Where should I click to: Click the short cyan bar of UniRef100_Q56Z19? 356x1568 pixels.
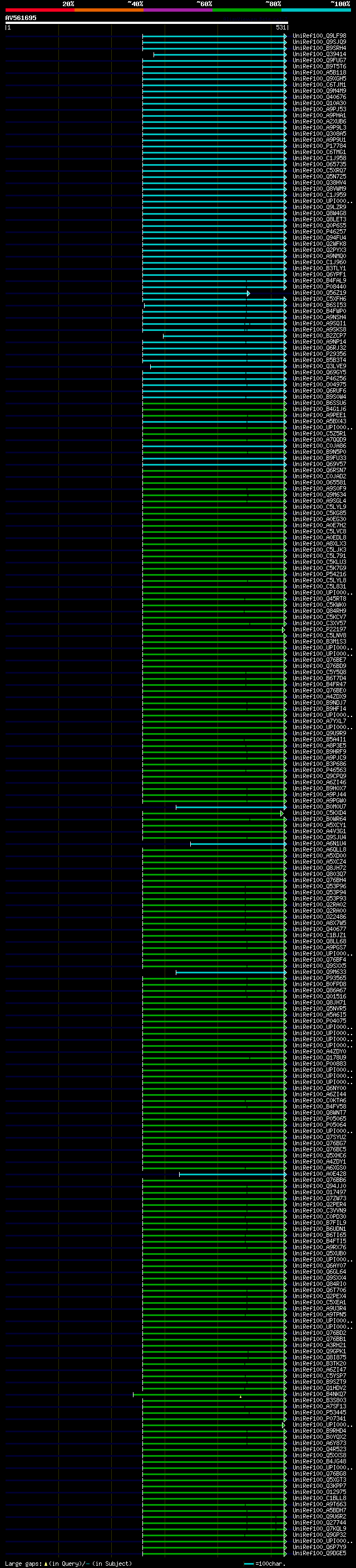[x=196, y=293]
